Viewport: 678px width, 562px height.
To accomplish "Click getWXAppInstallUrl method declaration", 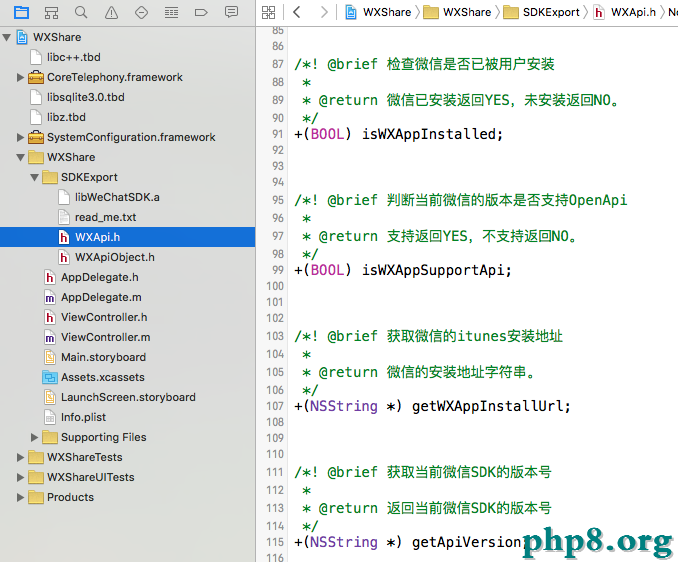I will (x=491, y=406).
